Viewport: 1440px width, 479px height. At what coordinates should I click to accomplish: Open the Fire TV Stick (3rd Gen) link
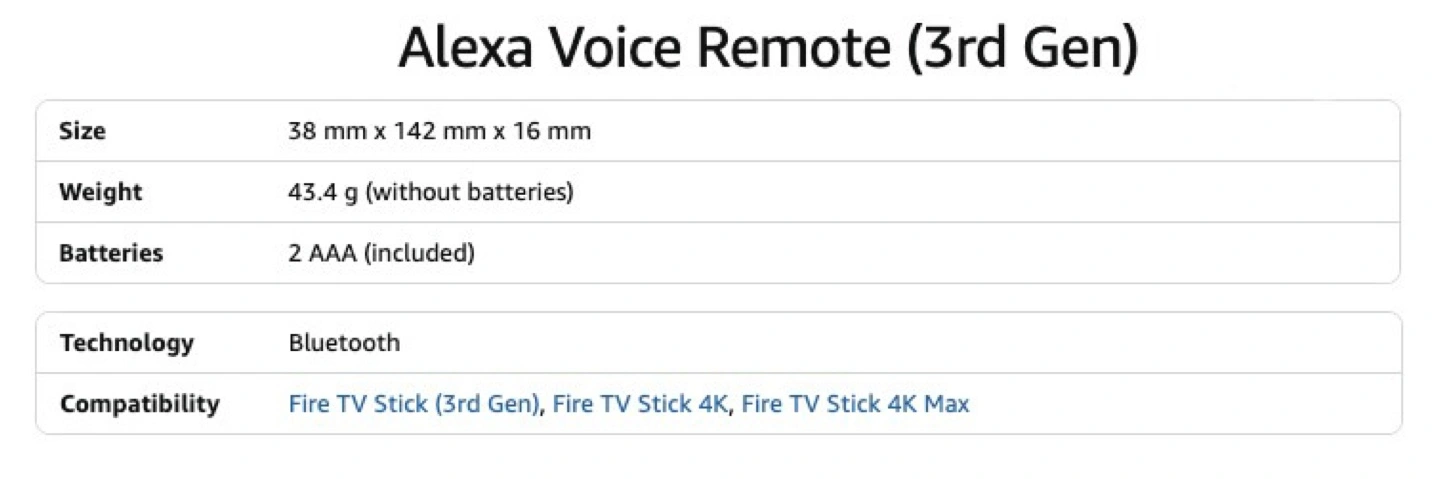click(x=414, y=404)
